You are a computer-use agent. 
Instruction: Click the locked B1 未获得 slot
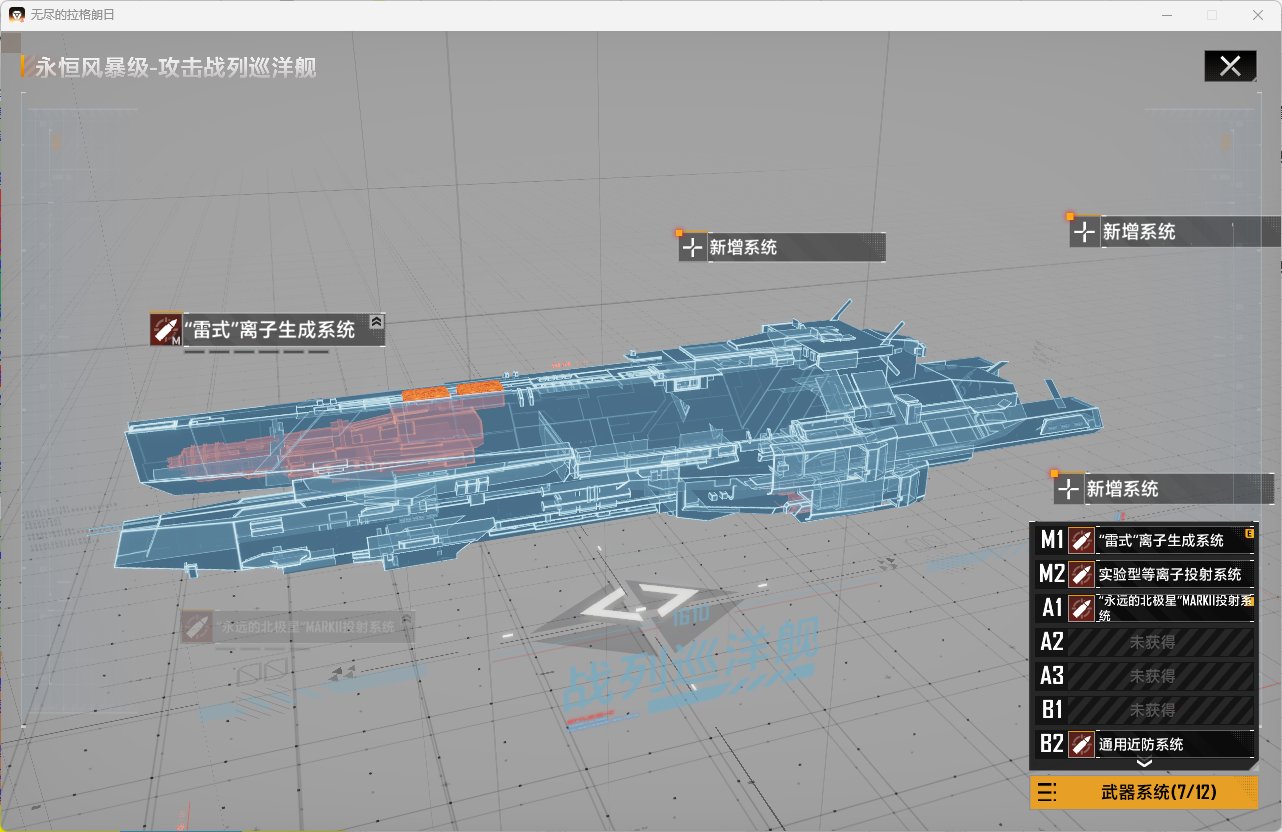(x=1152, y=710)
